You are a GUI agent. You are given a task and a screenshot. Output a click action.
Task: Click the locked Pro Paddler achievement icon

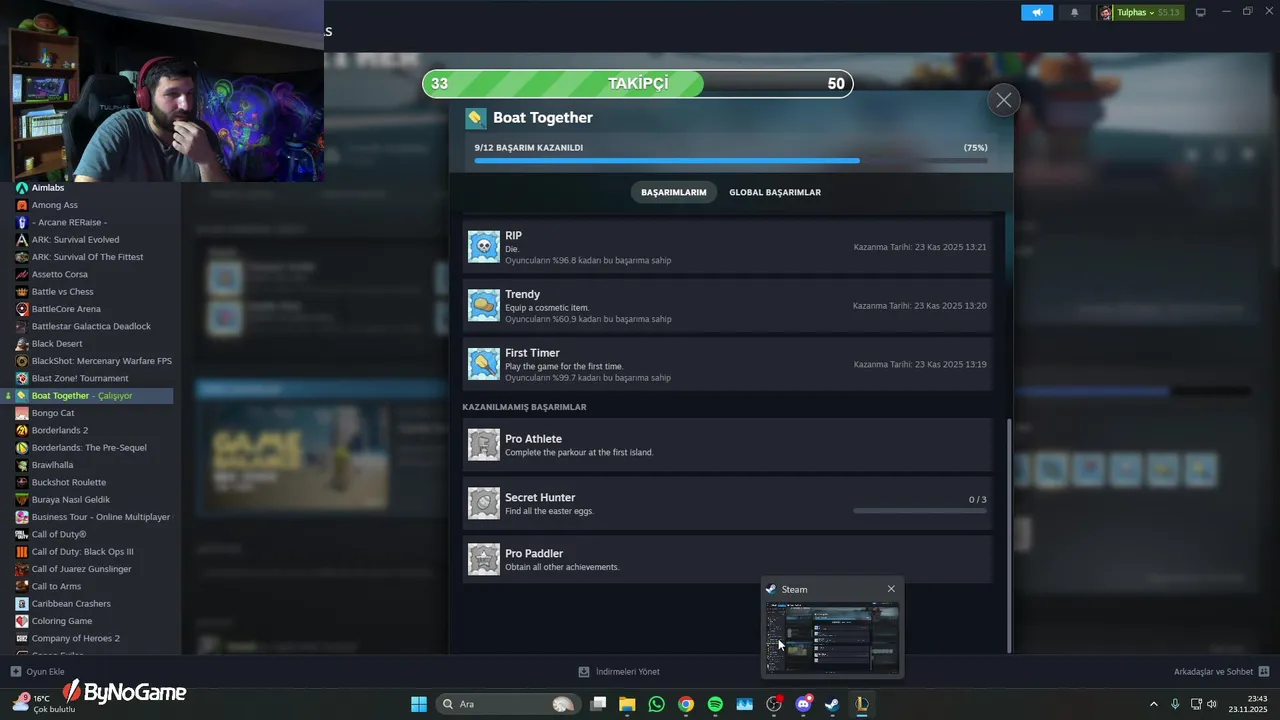click(x=484, y=559)
